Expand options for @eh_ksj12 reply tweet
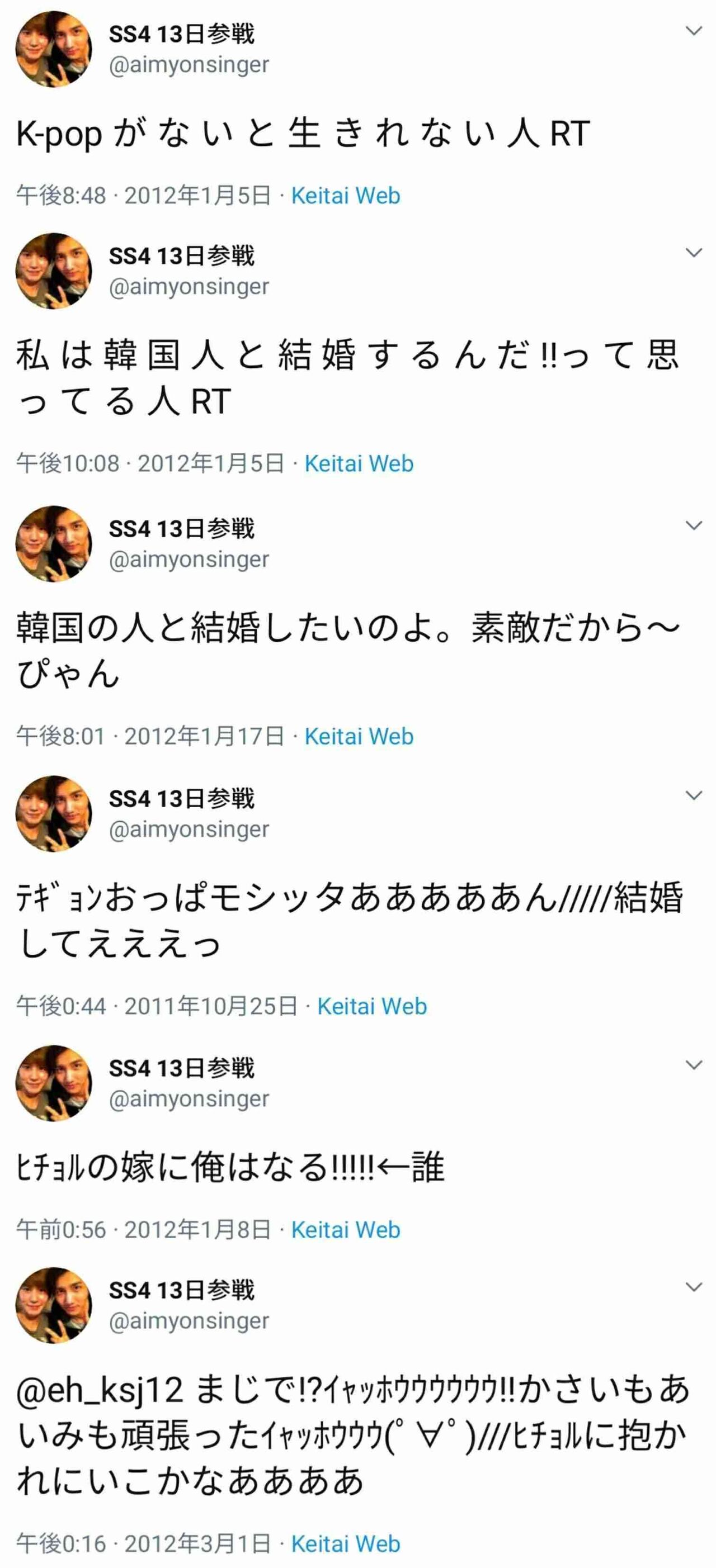716x1568 pixels. 694,1287
